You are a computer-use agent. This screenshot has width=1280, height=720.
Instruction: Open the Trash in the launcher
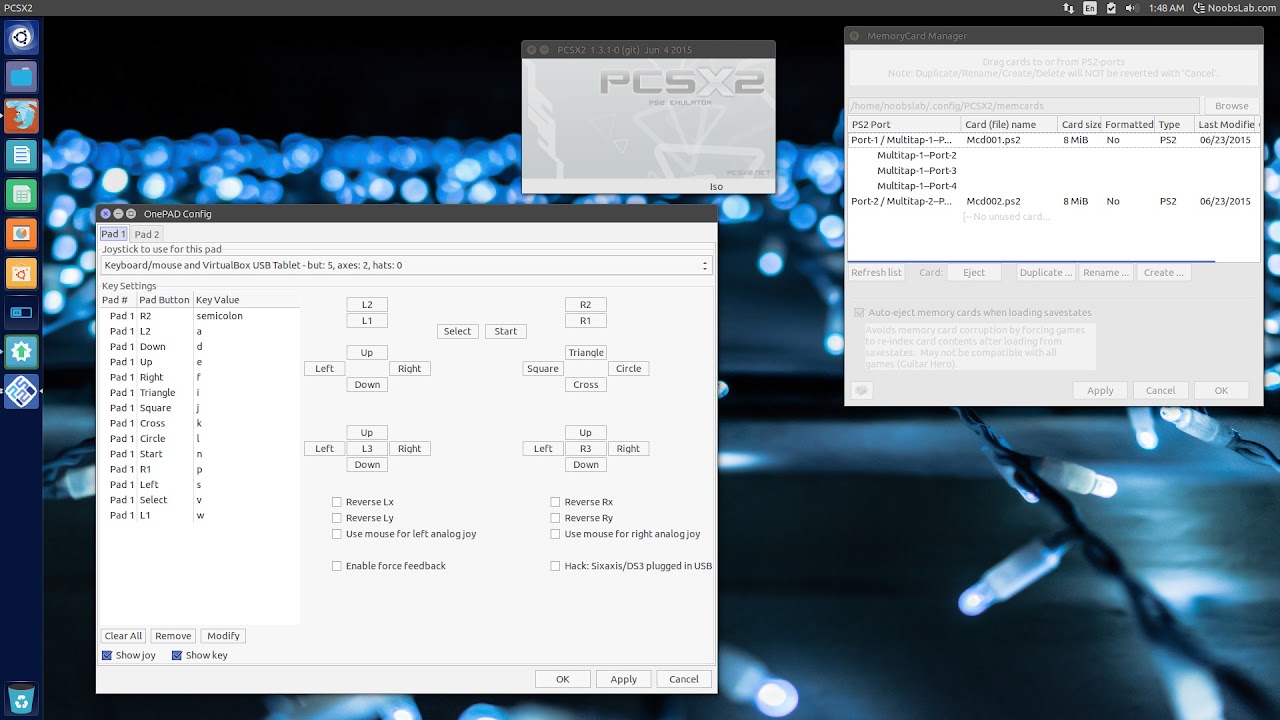[x=20, y=698]
